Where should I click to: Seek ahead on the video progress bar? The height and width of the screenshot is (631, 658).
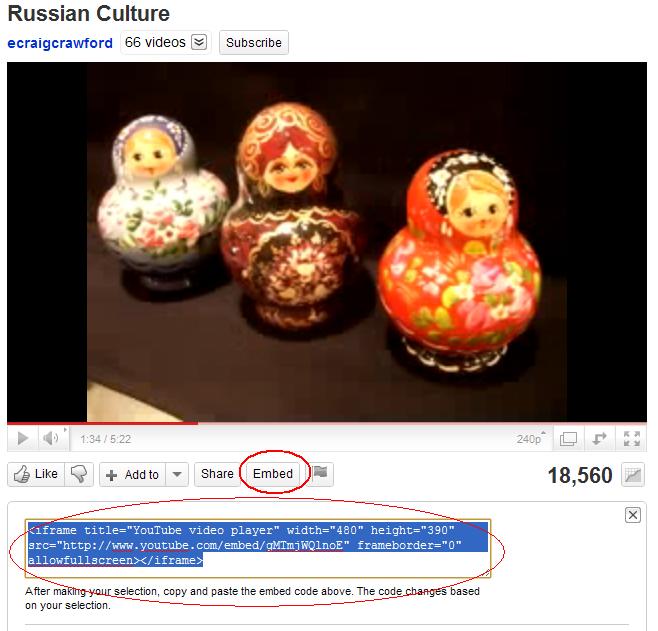pos(420,423)
